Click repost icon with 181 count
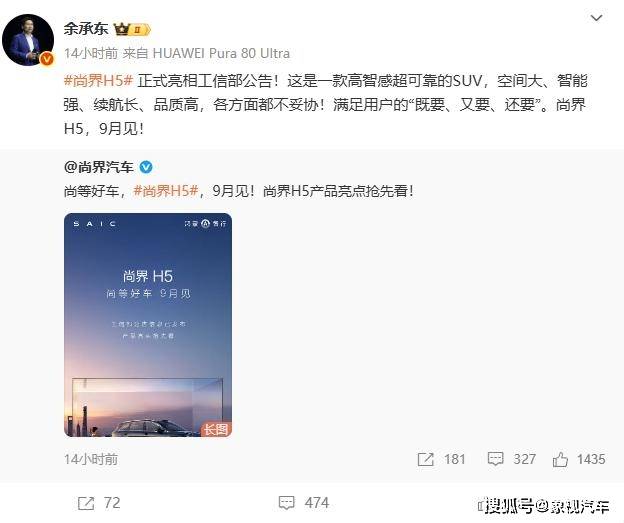The image size is (624, 523). (x=425, y=459)
